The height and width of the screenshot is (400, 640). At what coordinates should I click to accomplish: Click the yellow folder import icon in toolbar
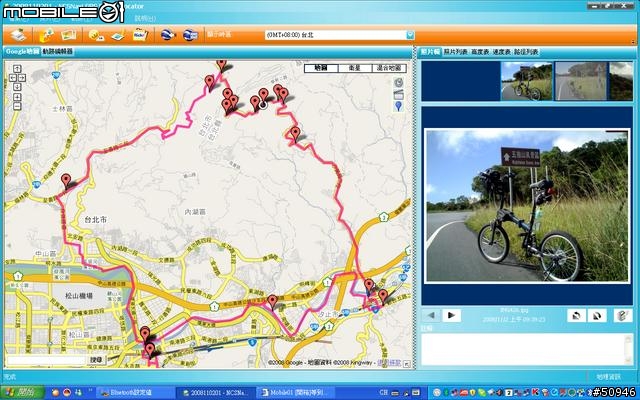47,35
